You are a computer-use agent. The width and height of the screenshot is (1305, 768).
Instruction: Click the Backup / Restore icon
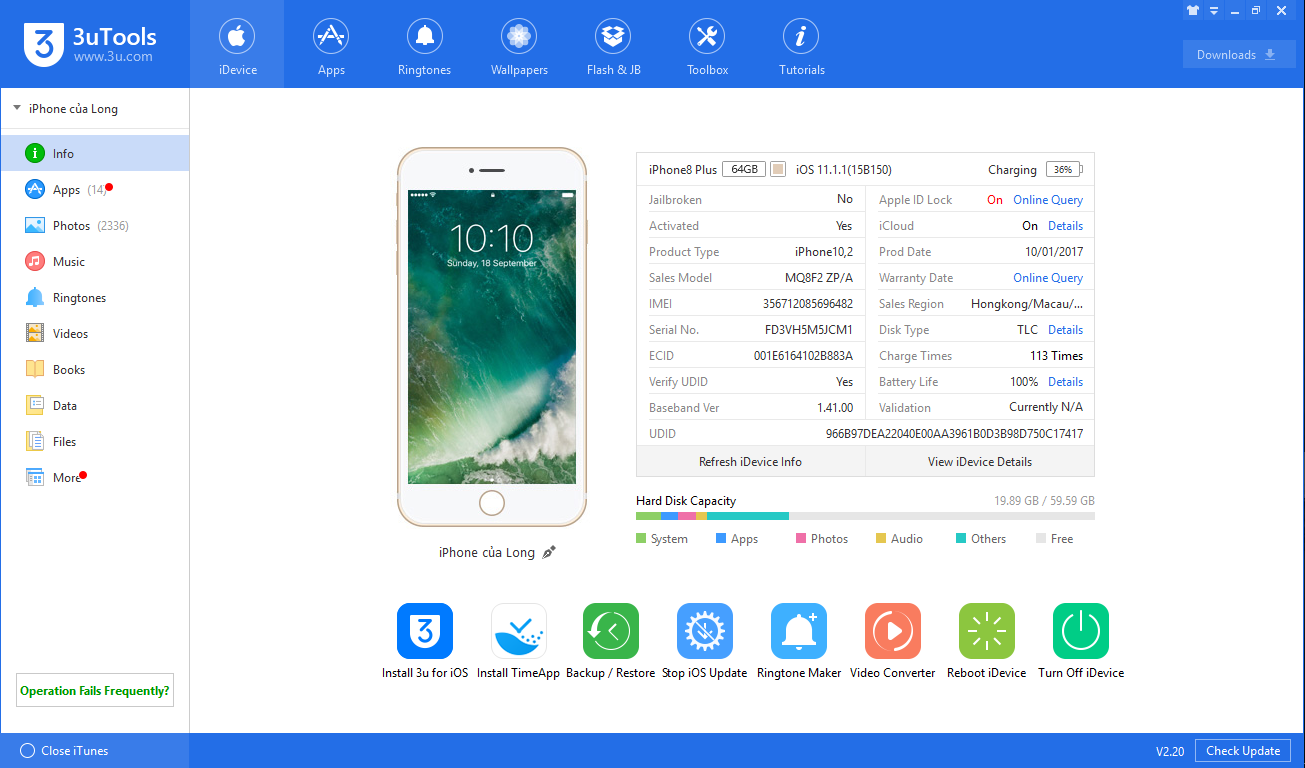pos(610,631)
